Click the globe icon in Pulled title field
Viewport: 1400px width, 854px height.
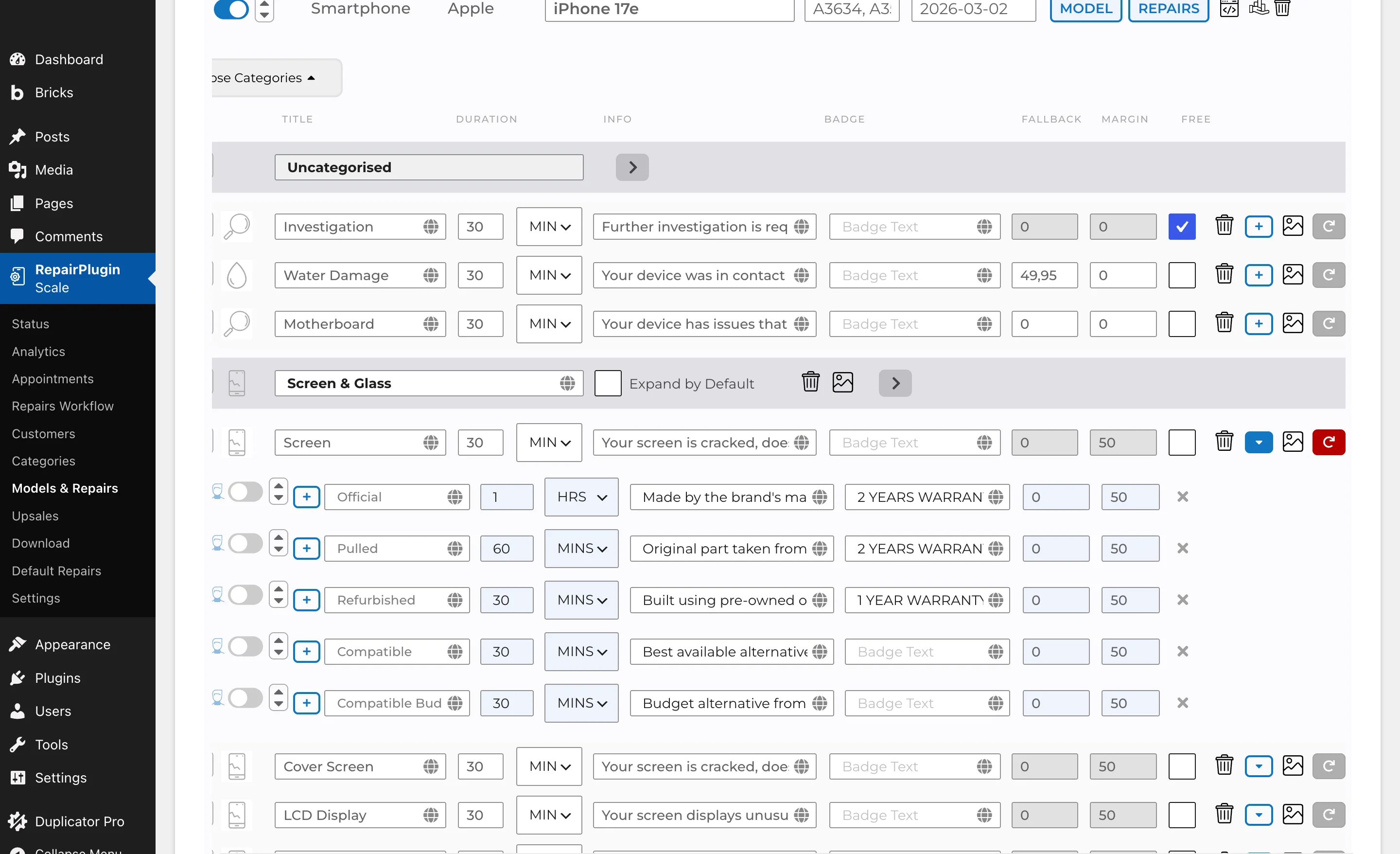[455, 549]
